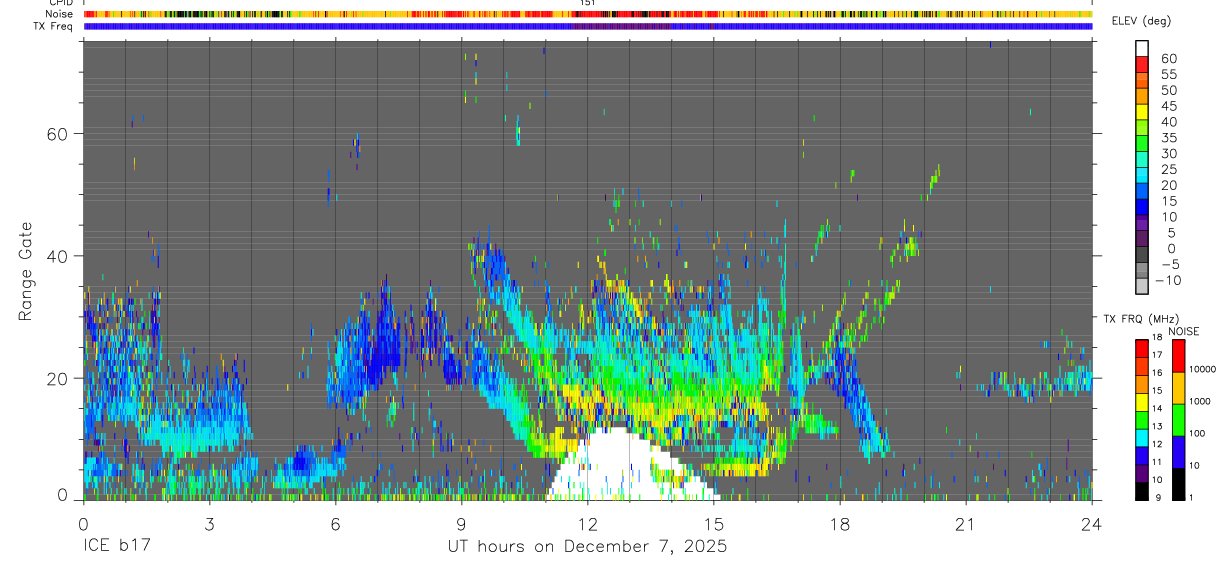
Task: Click the "3" tick on the UT hours axis
Action: [x=209, y=524]
